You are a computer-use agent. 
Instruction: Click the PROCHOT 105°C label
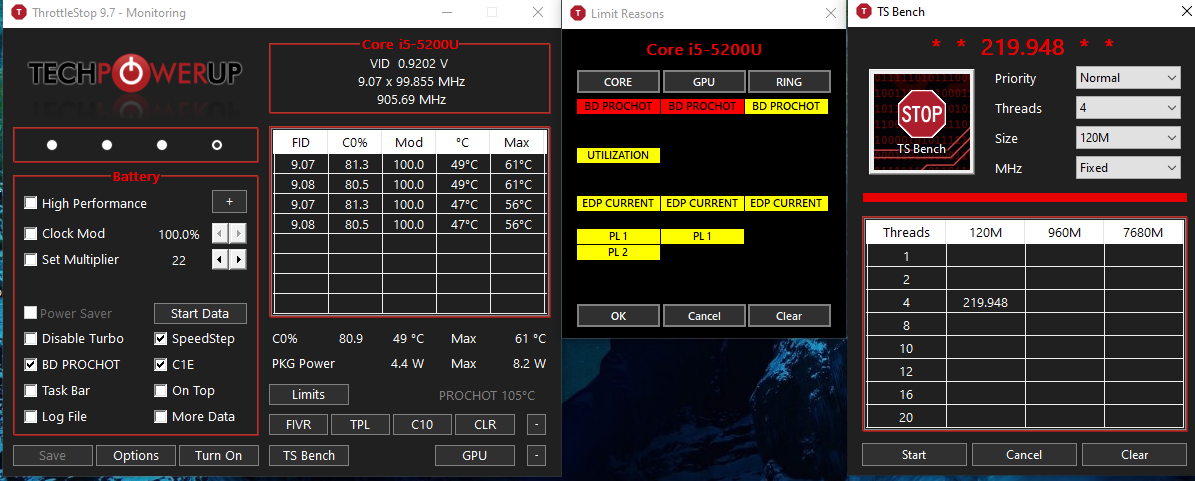487,396
